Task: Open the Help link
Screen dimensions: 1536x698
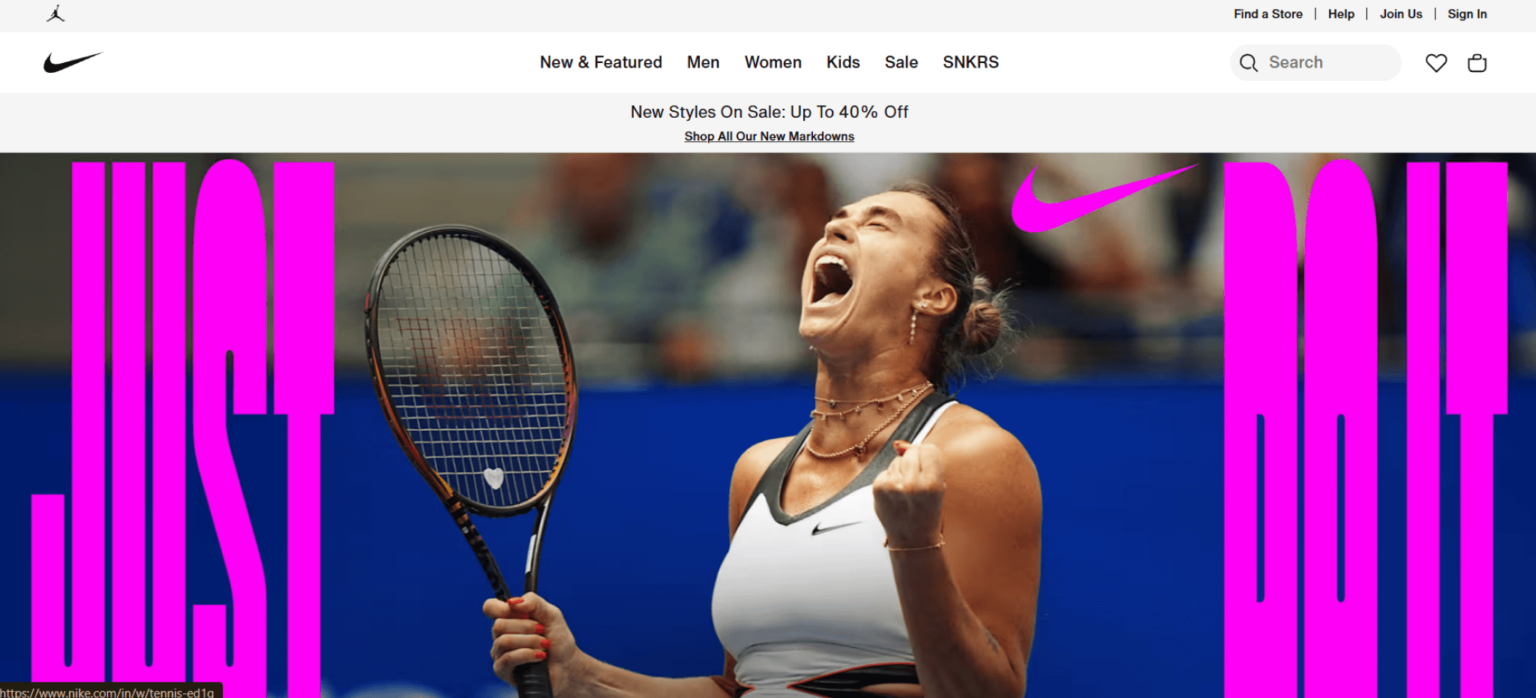Action: [x=1341, y=14]
